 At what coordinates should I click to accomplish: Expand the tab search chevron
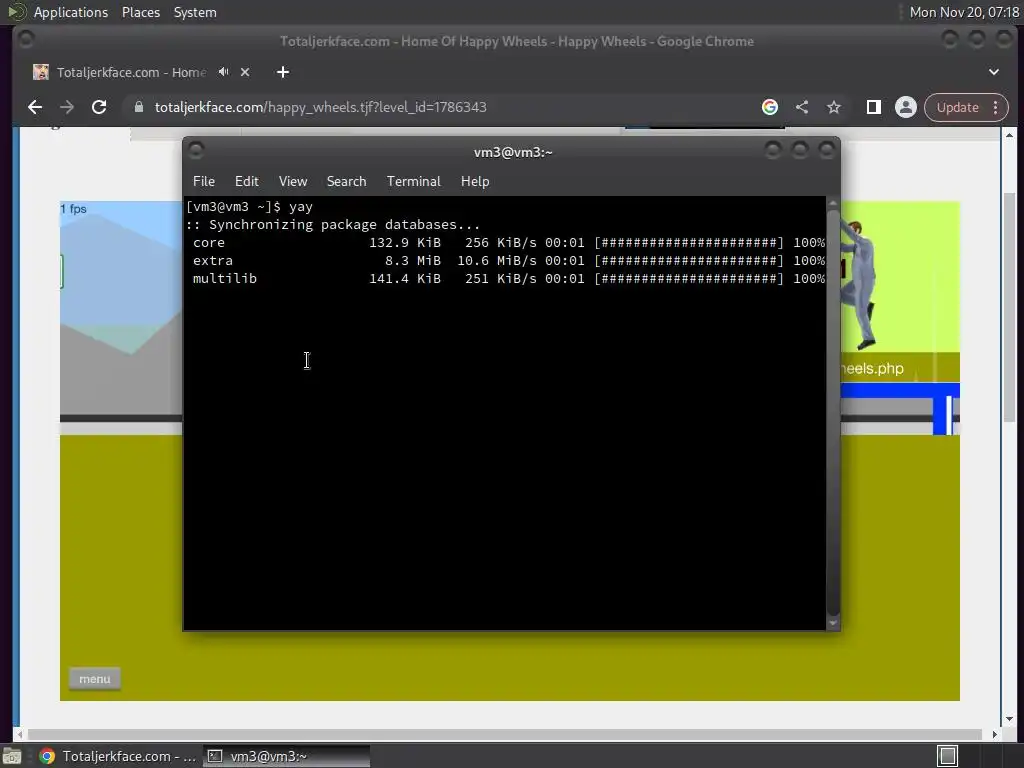pyautogui.click(x=994, y=72)
